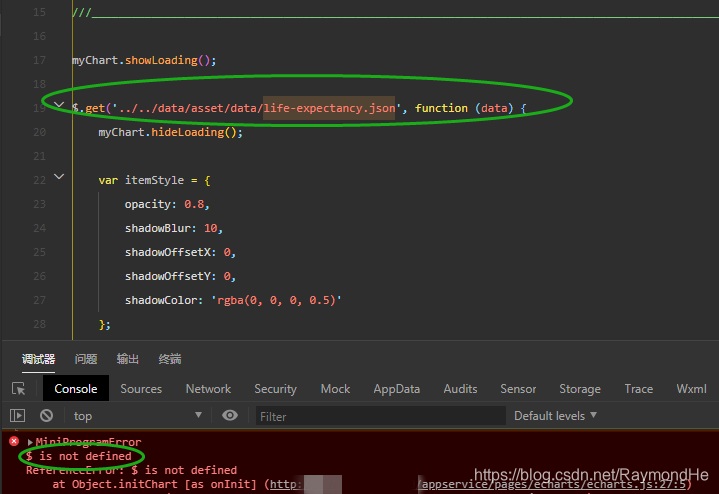Select the element inspector icon
The height and width of the screenshot is (494, 719).
click(x=18, y=389)
